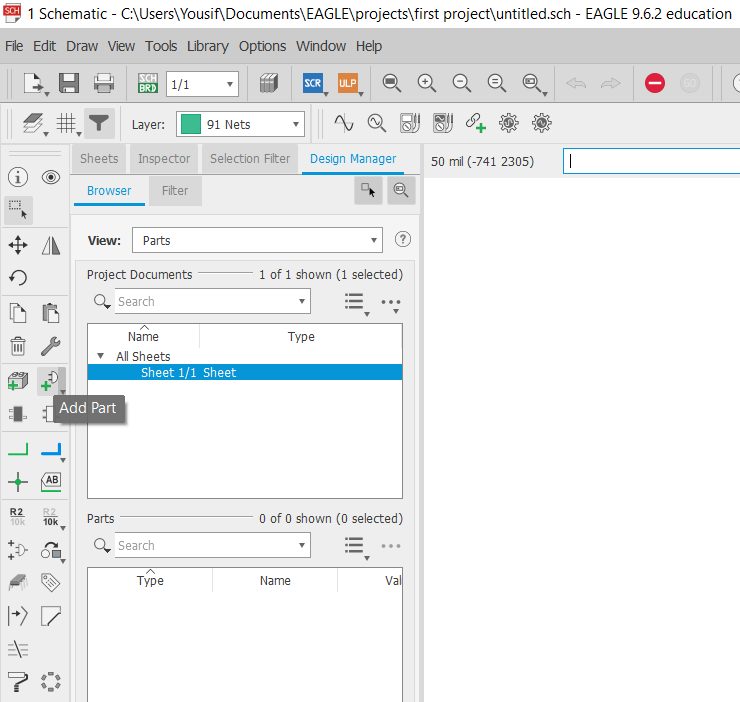This screenshot has height=702, width=740.
Task: Open the Filter sub-tab
Action: click(x=175, y=191)
